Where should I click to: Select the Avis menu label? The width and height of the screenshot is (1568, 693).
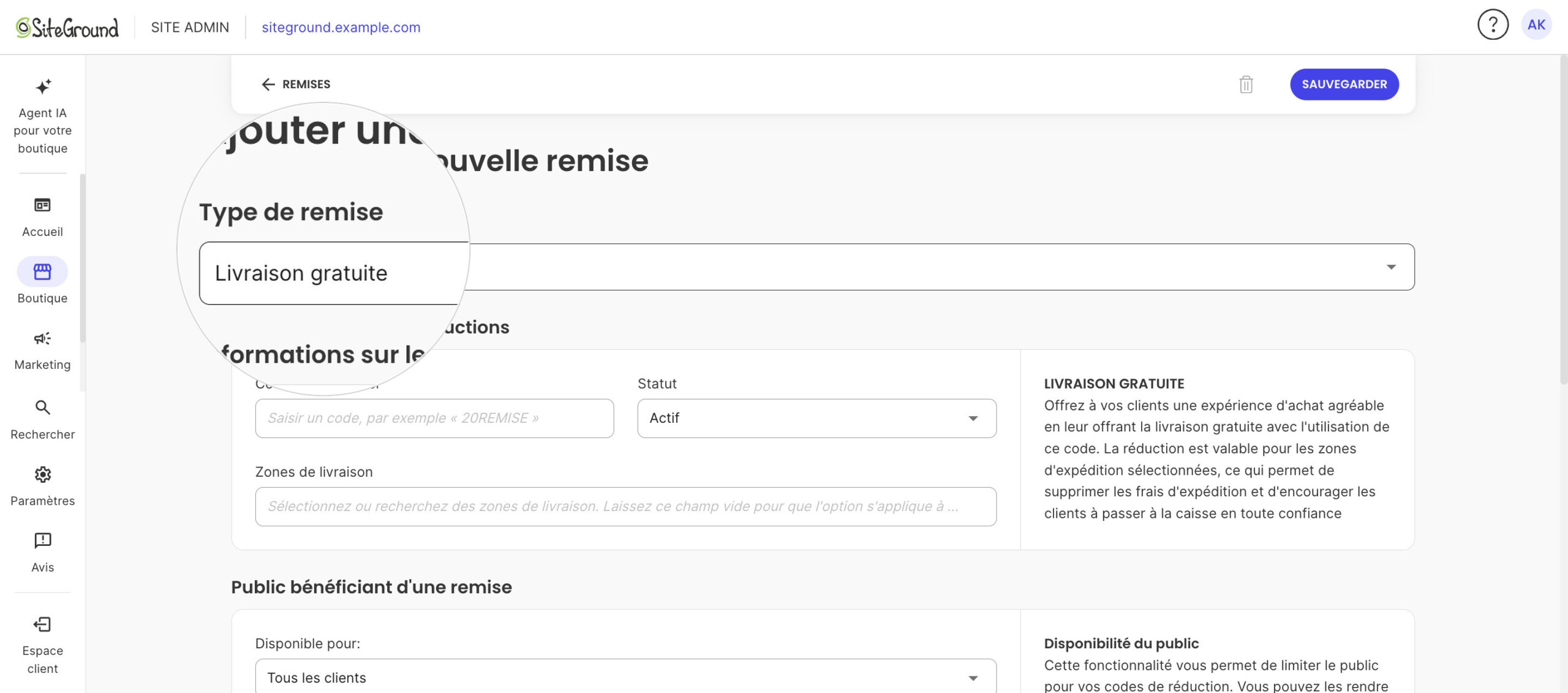click(x=42, y=567)
